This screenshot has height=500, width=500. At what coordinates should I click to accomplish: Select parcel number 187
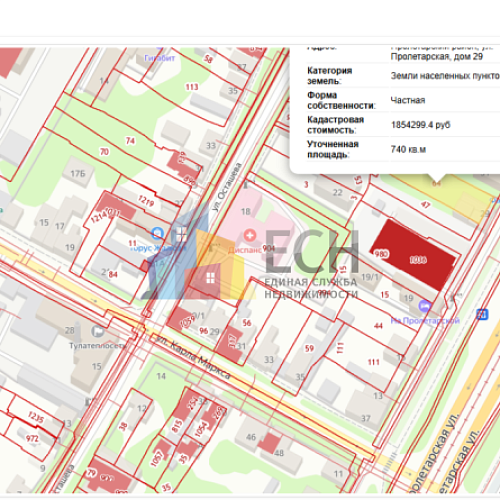232,341
